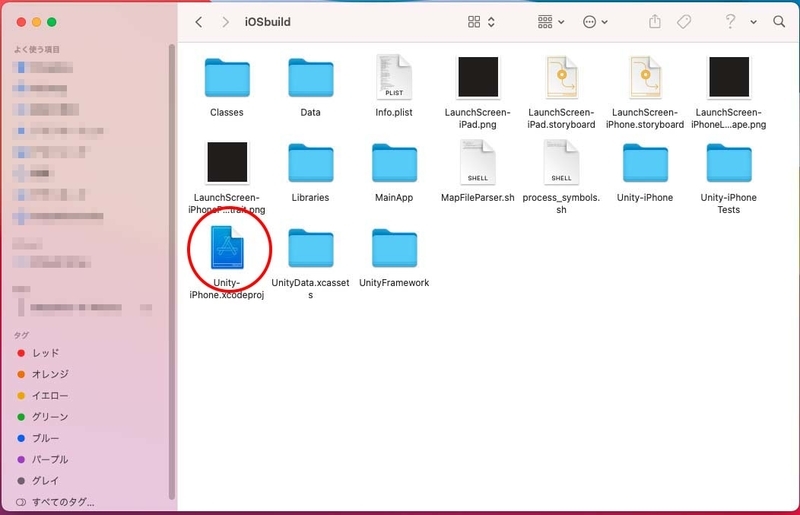Viewport: 800px width, 515px height.
Task: Open the UnityData.xcassets folder
Action: (311, 248)
